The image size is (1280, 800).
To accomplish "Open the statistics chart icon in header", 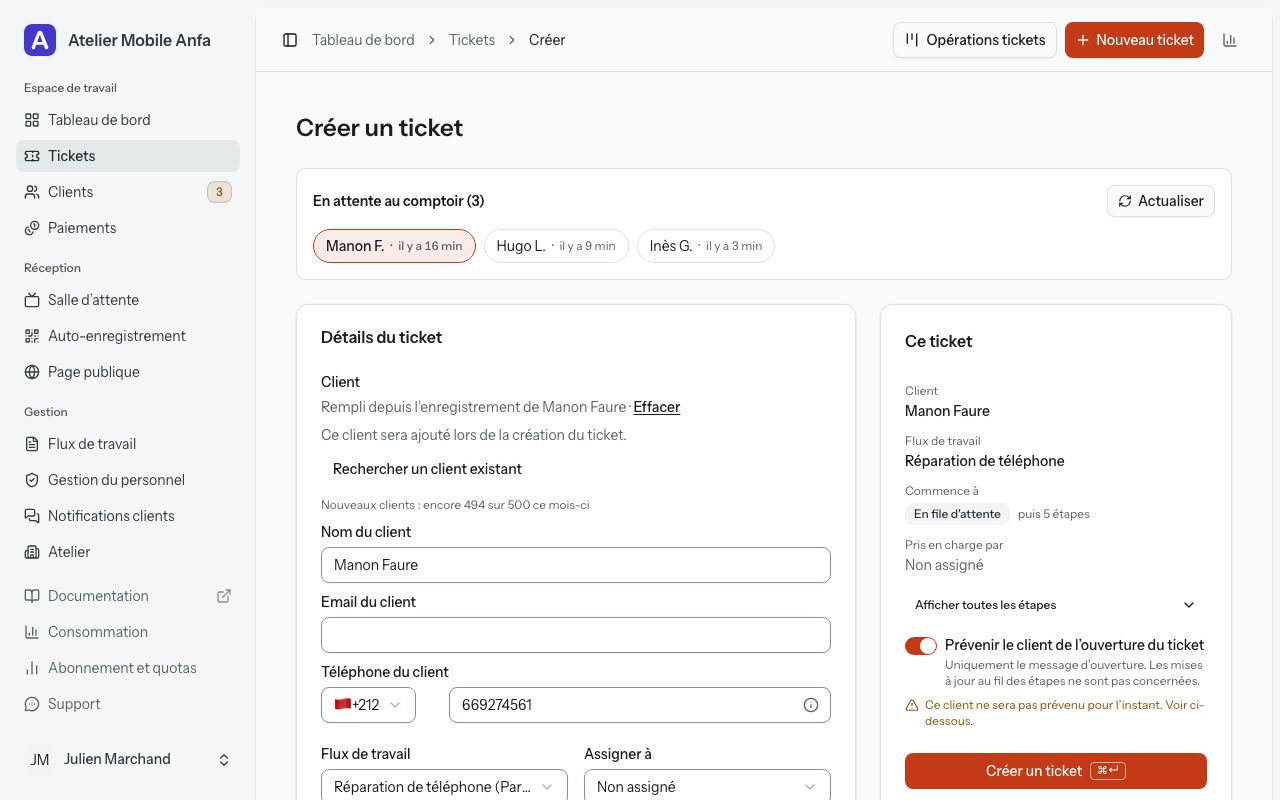I will click(x=1230, y=40).
